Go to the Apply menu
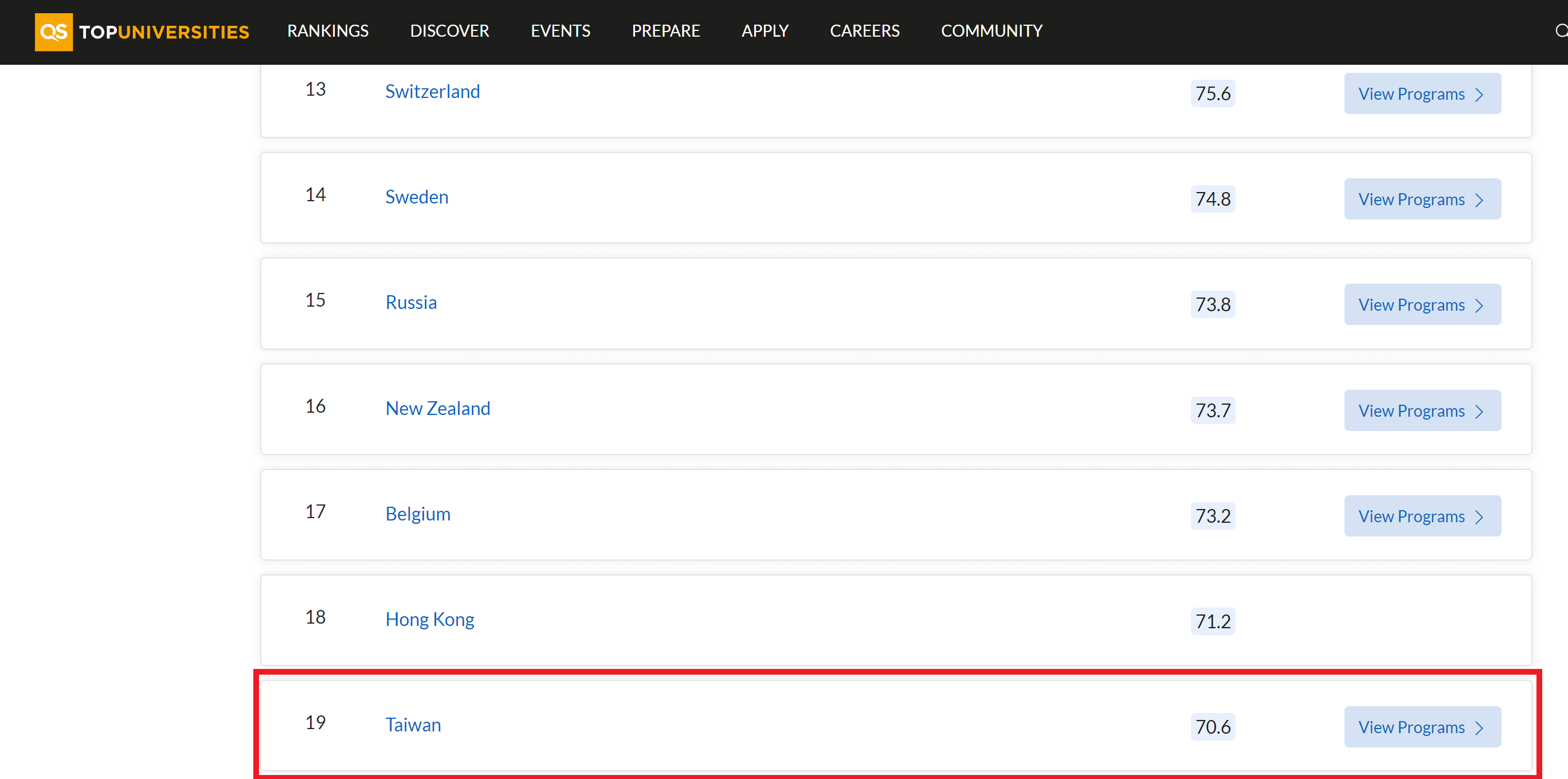This screenshot has height=779, width=1568. pyautogui.click(x=765, y=30)
